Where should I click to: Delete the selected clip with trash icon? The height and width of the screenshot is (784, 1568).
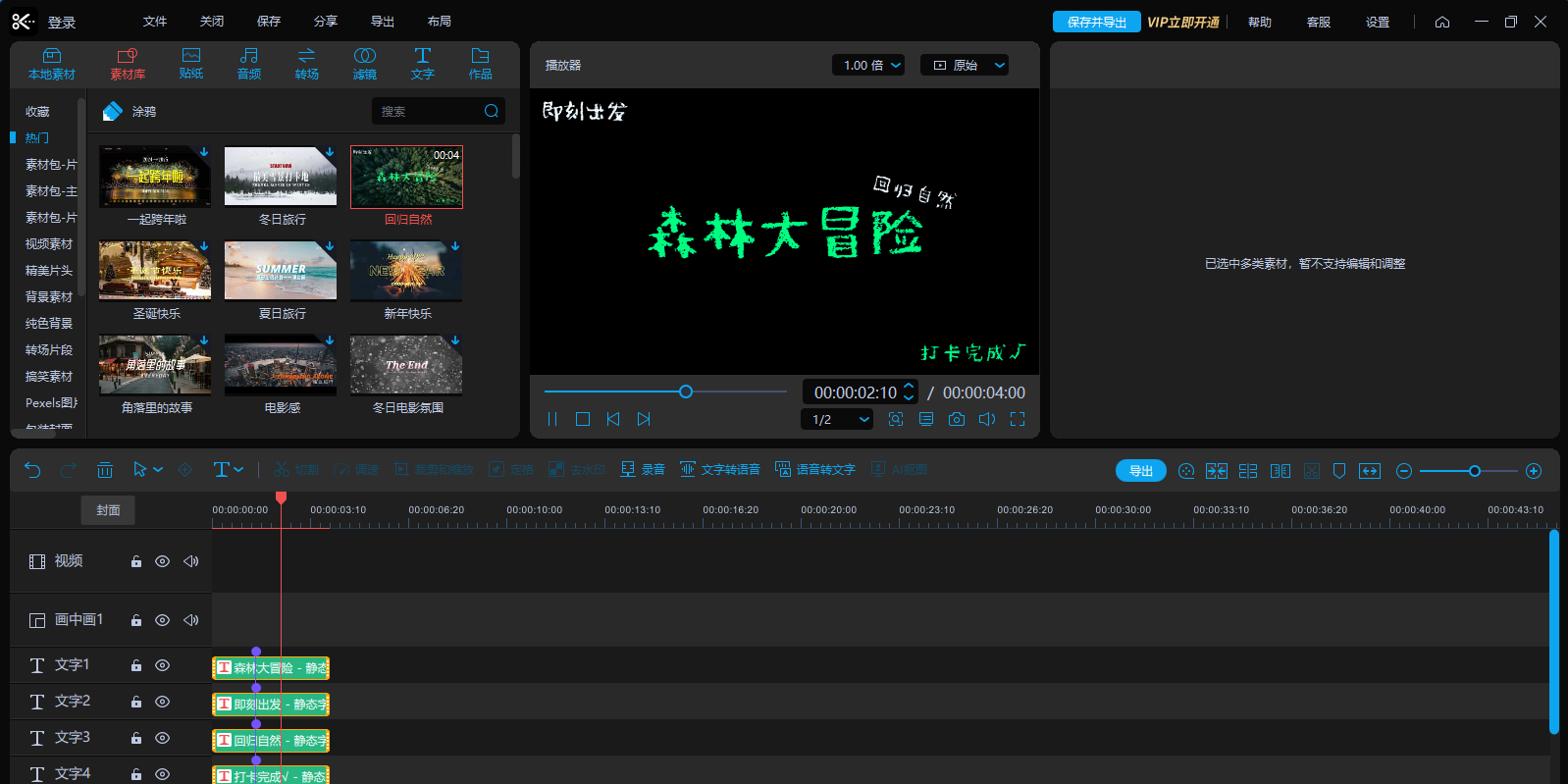[105, 470]
